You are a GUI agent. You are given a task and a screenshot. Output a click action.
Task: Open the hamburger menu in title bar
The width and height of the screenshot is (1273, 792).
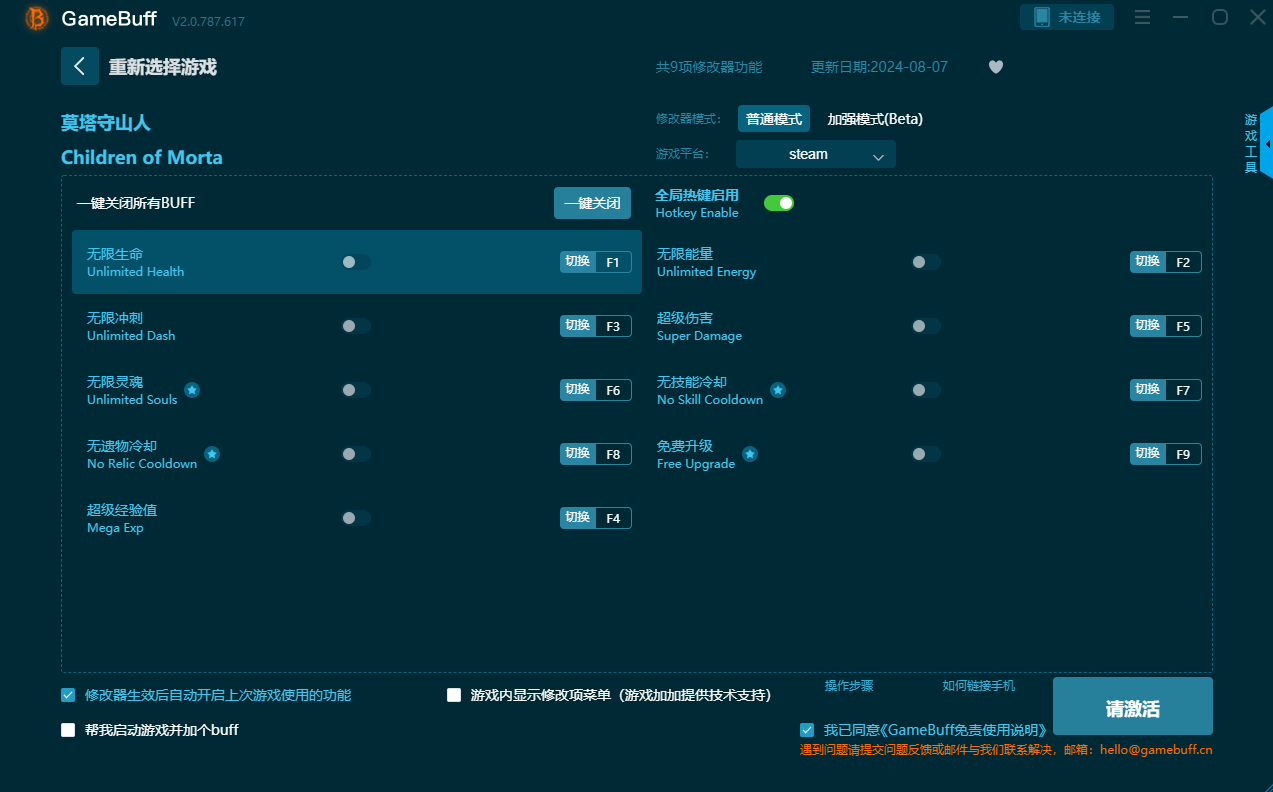click(1143, 18)
